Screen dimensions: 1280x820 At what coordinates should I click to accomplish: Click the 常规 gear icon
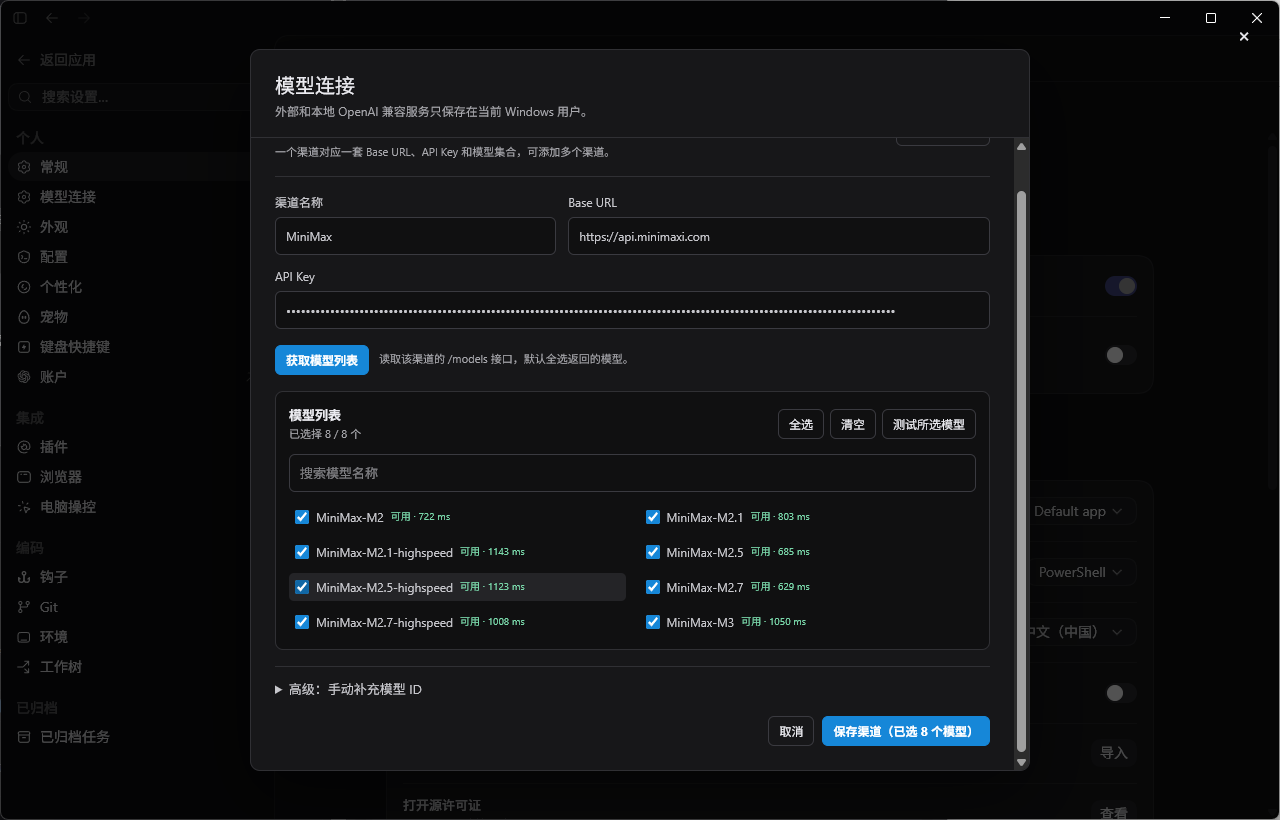click(24, 167)
